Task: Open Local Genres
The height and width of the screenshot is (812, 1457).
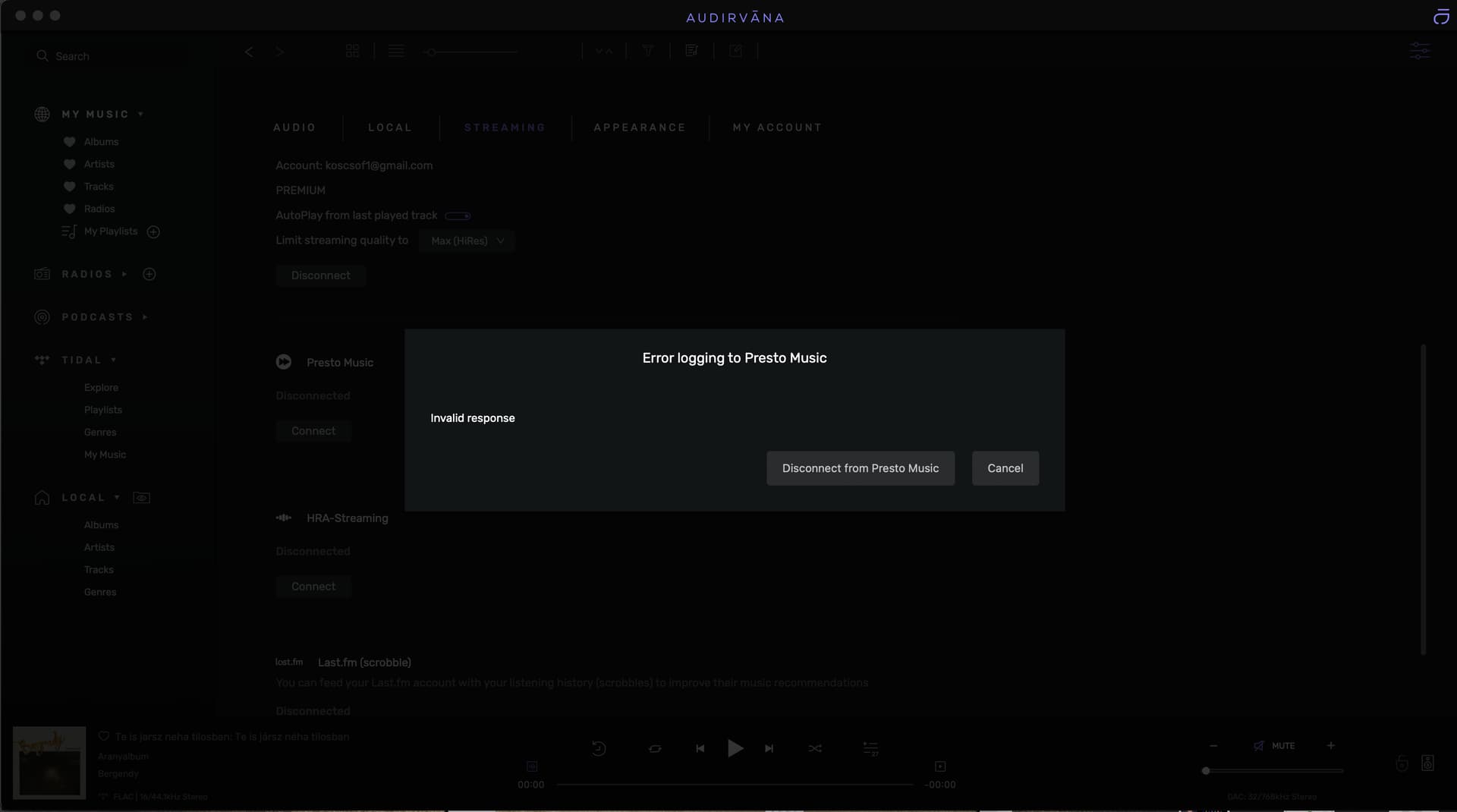Action: (100, 592)
